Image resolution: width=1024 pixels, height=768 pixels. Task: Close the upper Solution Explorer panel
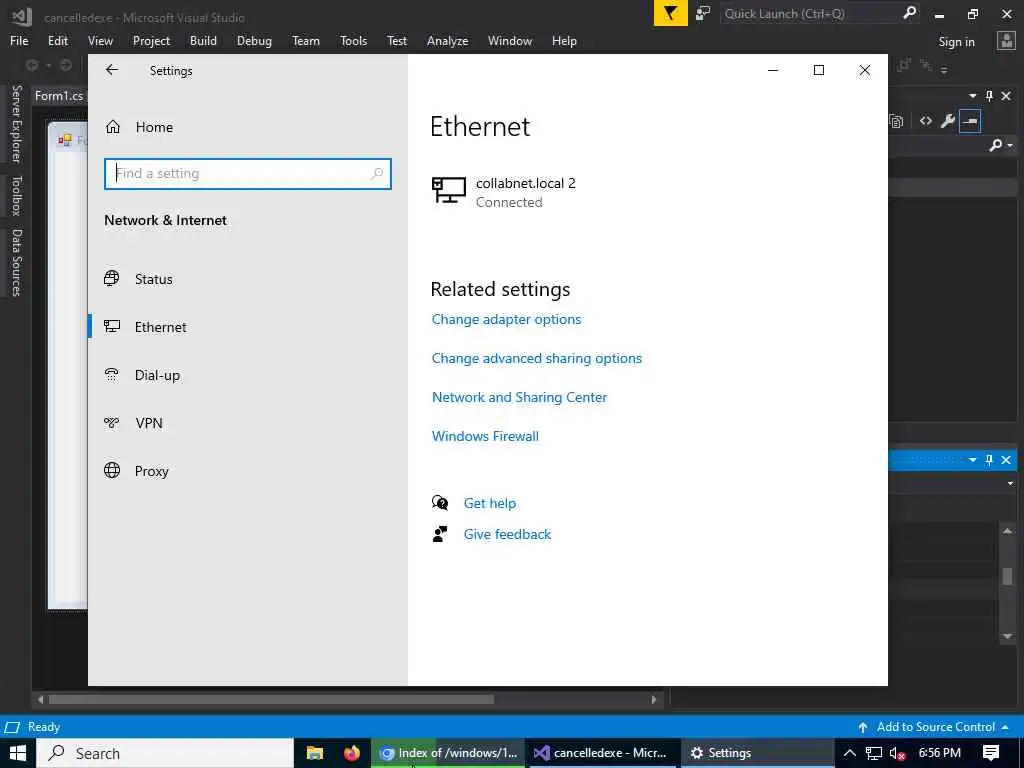click(x=1006, y=96)
